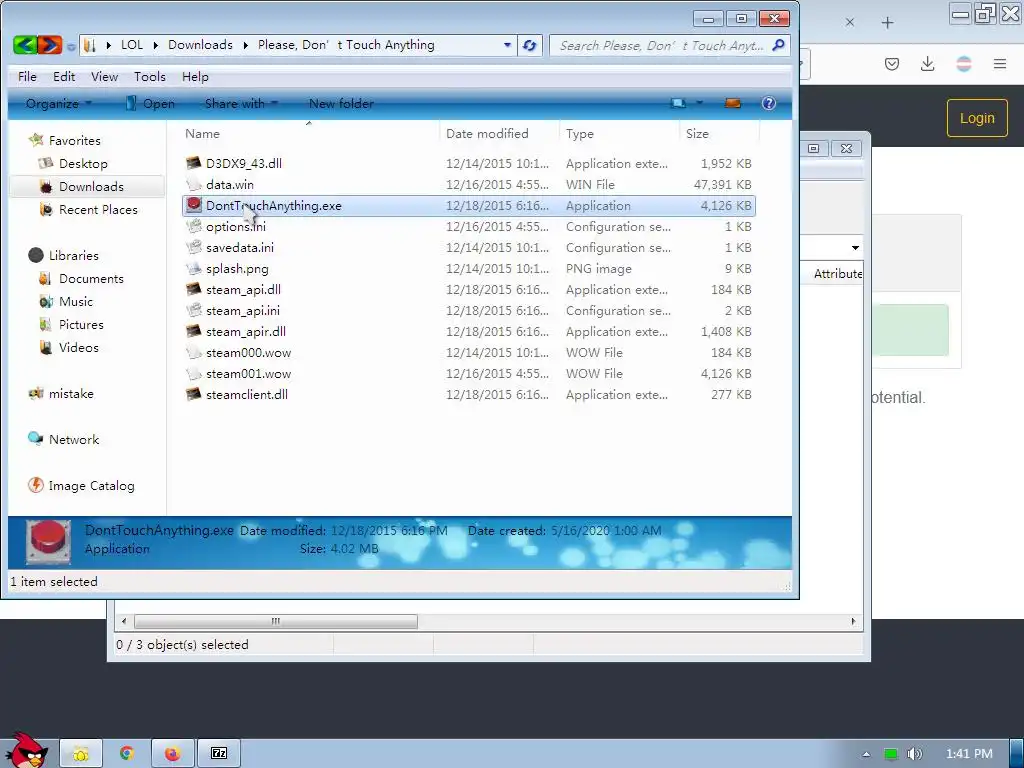Expand the recent pages dropdown arrow
The image size is (1024, 768).
coord(71,46)
